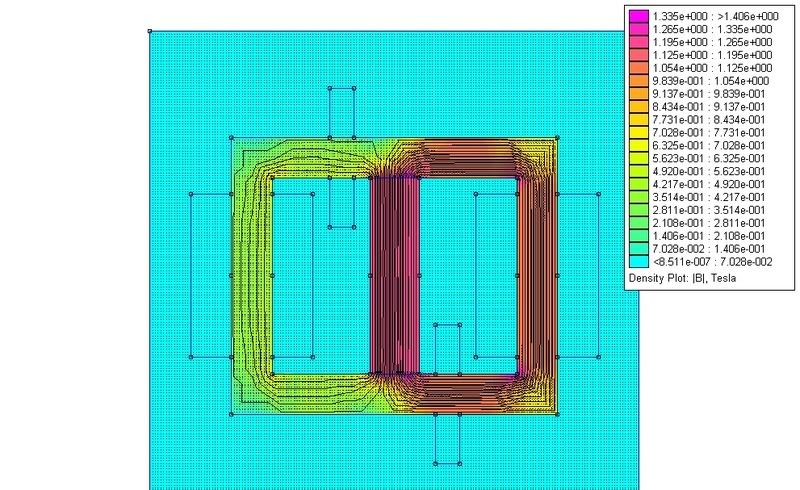
Task: Click the cyan <8.511e-007 legend swatch
Action: (x=638, y=262)
